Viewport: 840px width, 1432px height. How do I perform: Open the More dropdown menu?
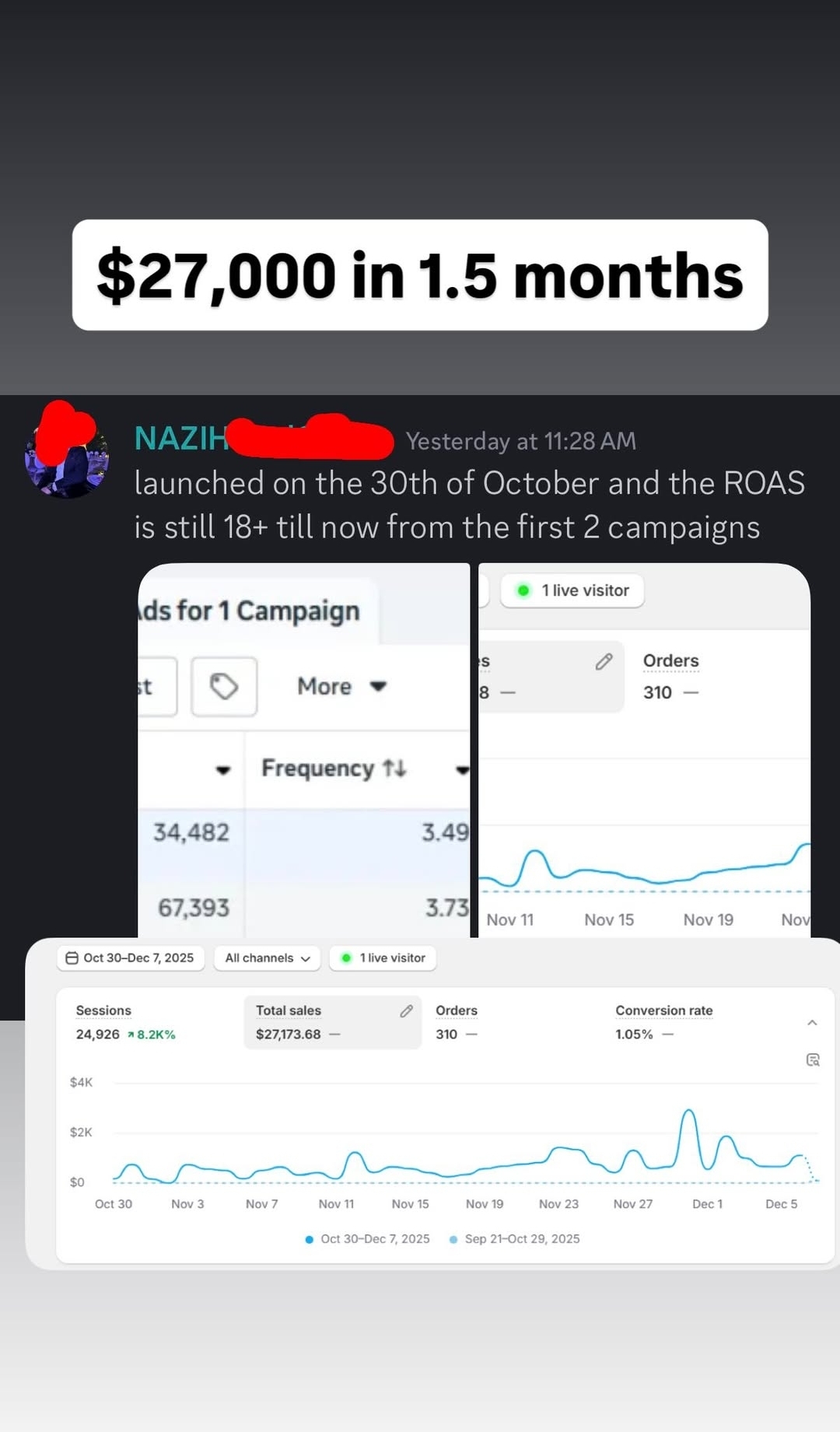tap(341, 687)
